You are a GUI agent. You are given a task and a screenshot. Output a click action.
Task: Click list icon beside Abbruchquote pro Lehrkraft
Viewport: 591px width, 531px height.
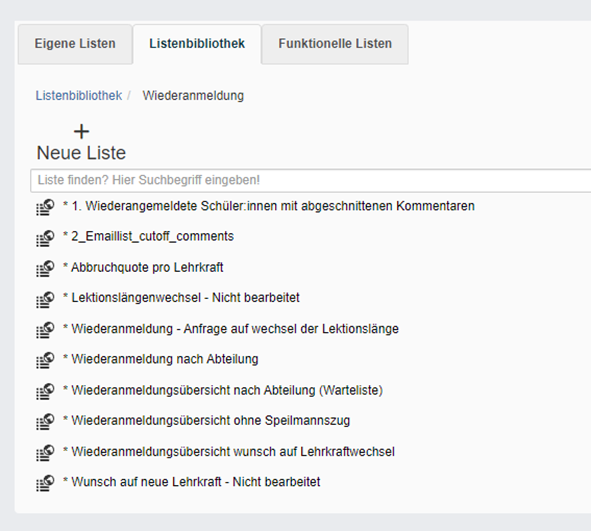click(45, 269)
